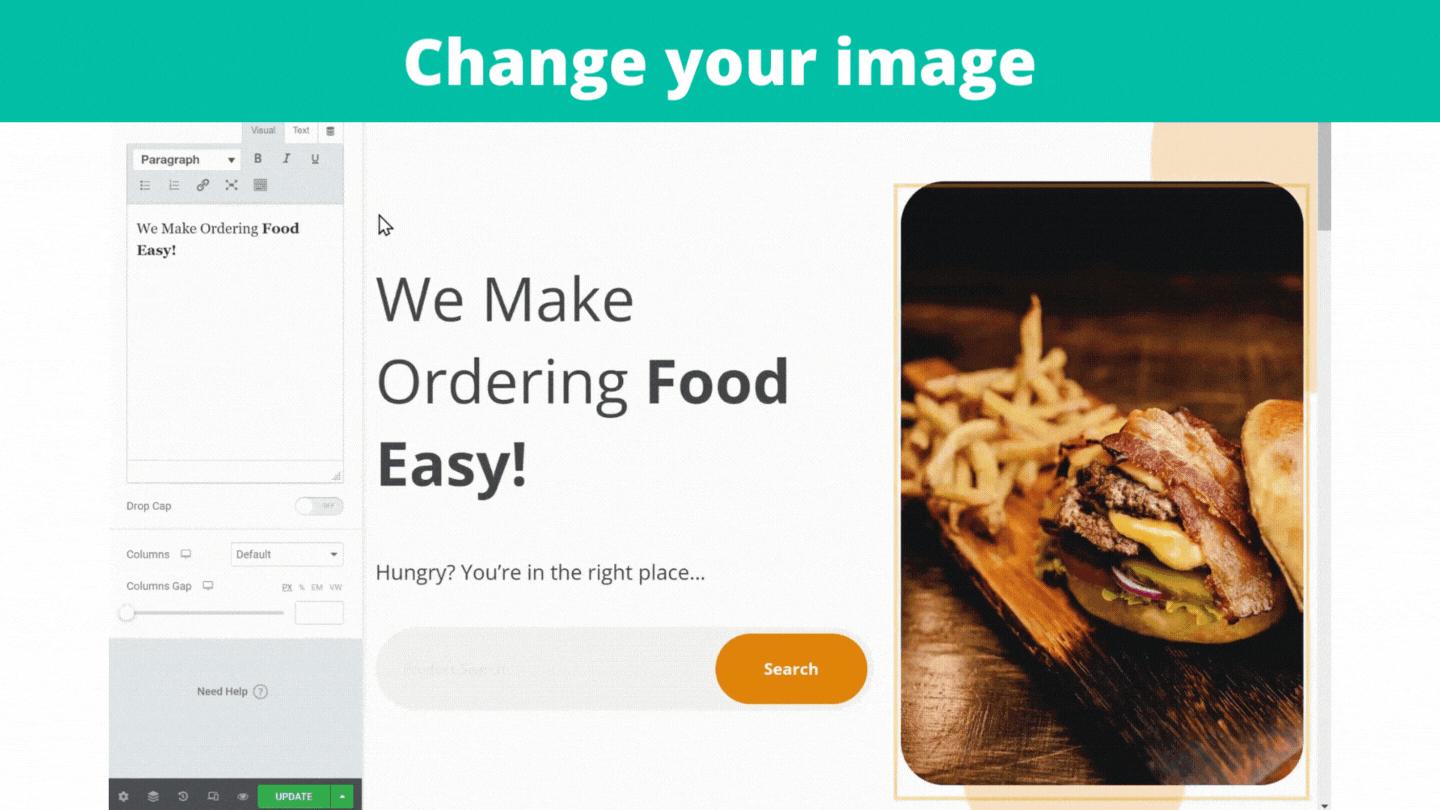Toggle bold formatting in the text editor
The image size is (1440, 810).
click(258, 159)
